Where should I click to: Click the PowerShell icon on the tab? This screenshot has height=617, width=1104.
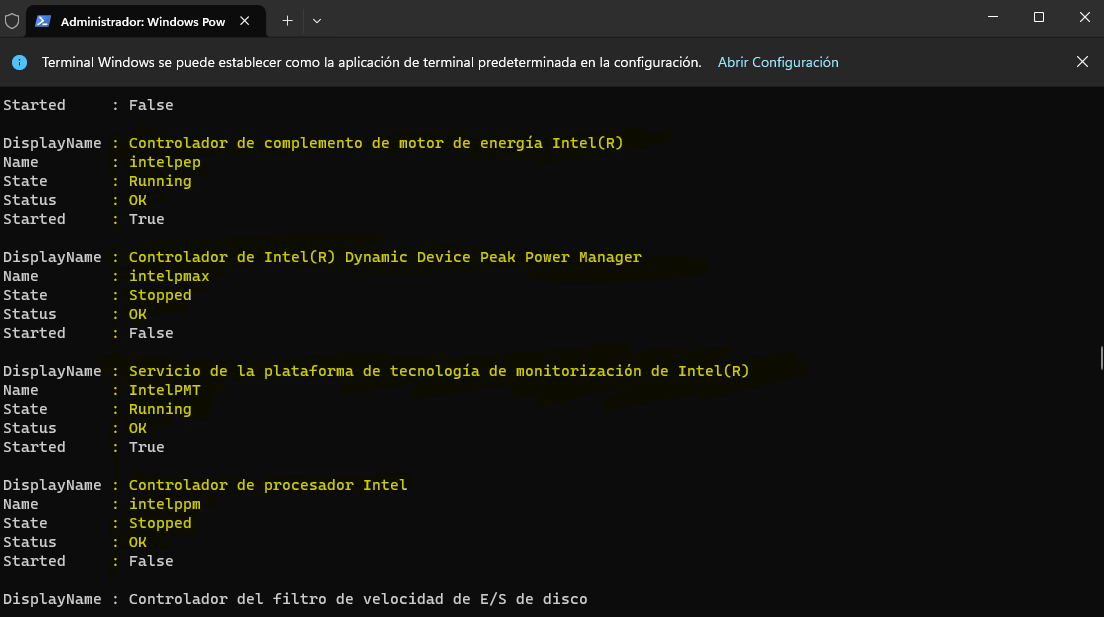(43, 21)
